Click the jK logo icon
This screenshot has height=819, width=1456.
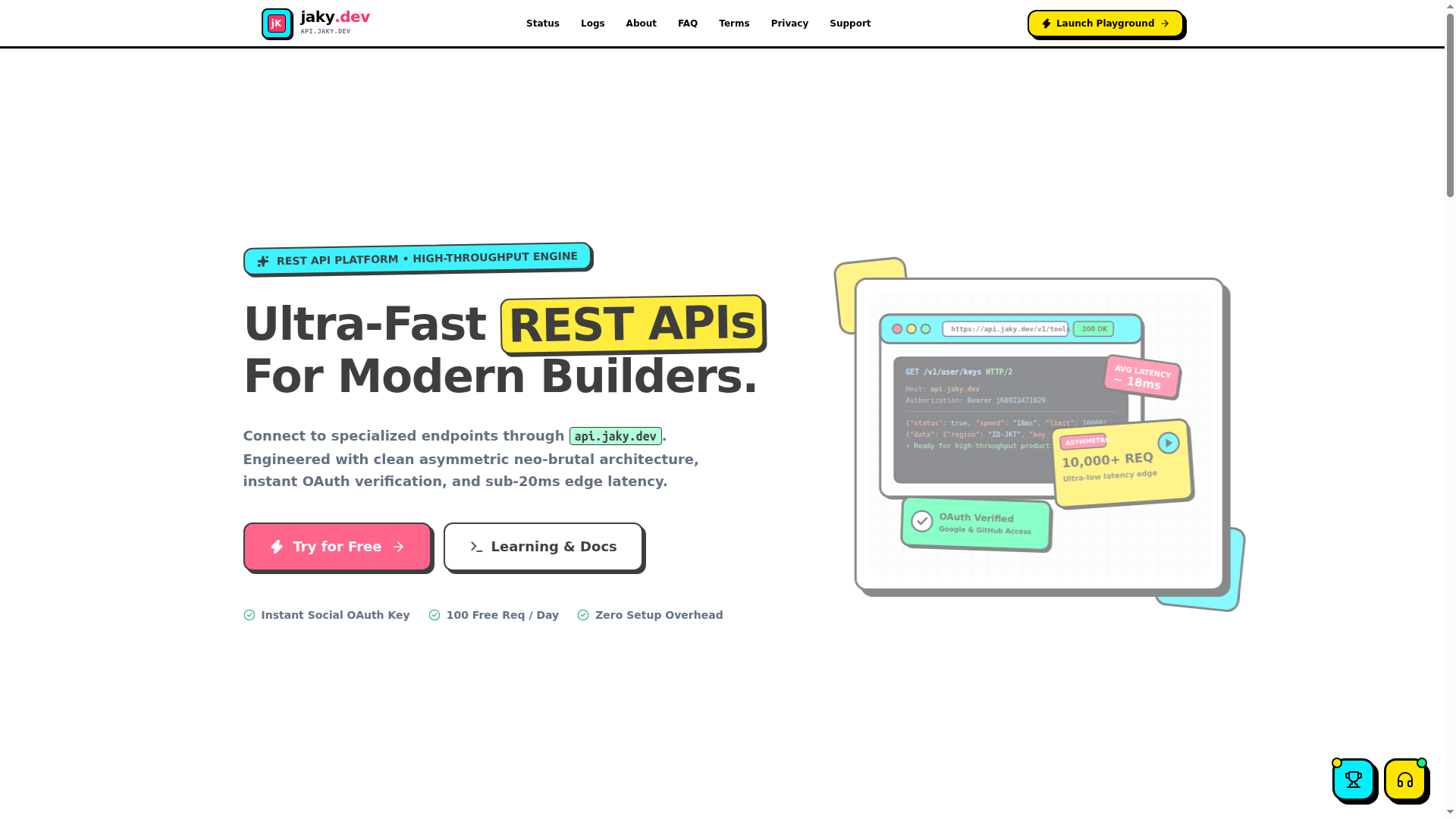coord(277,24)
